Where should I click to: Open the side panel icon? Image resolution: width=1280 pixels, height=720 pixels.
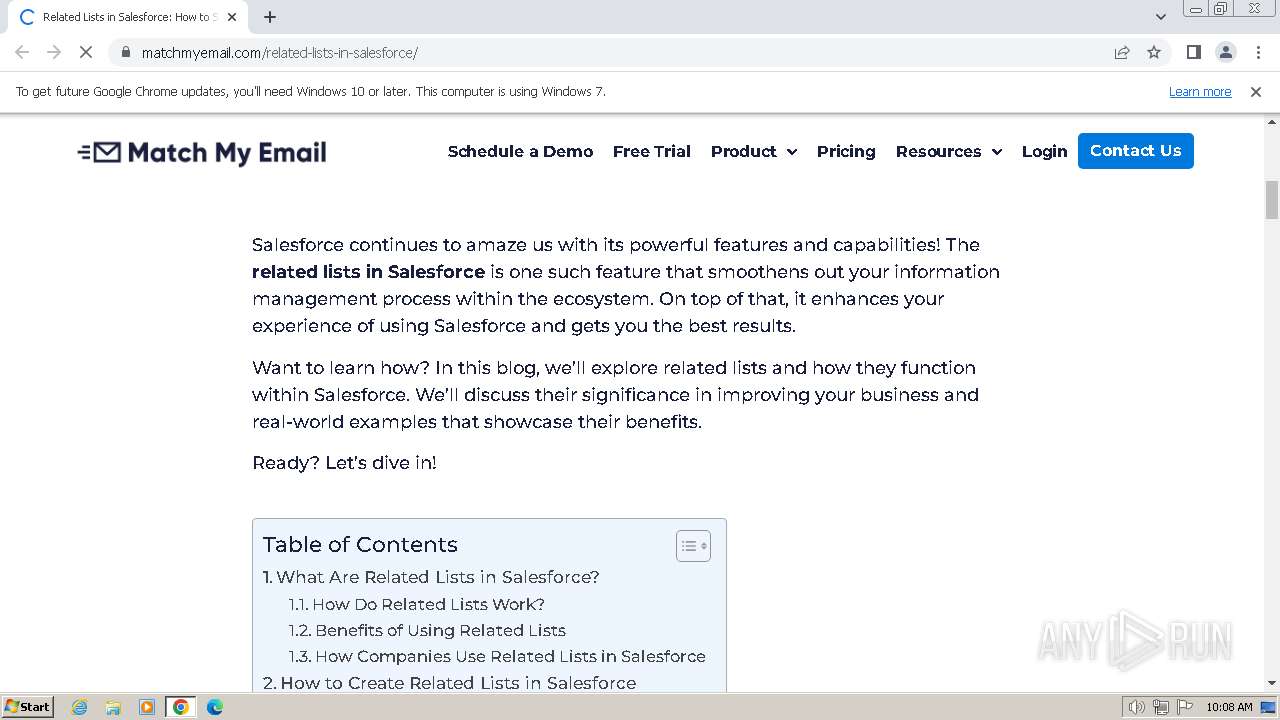(1194, 52)
